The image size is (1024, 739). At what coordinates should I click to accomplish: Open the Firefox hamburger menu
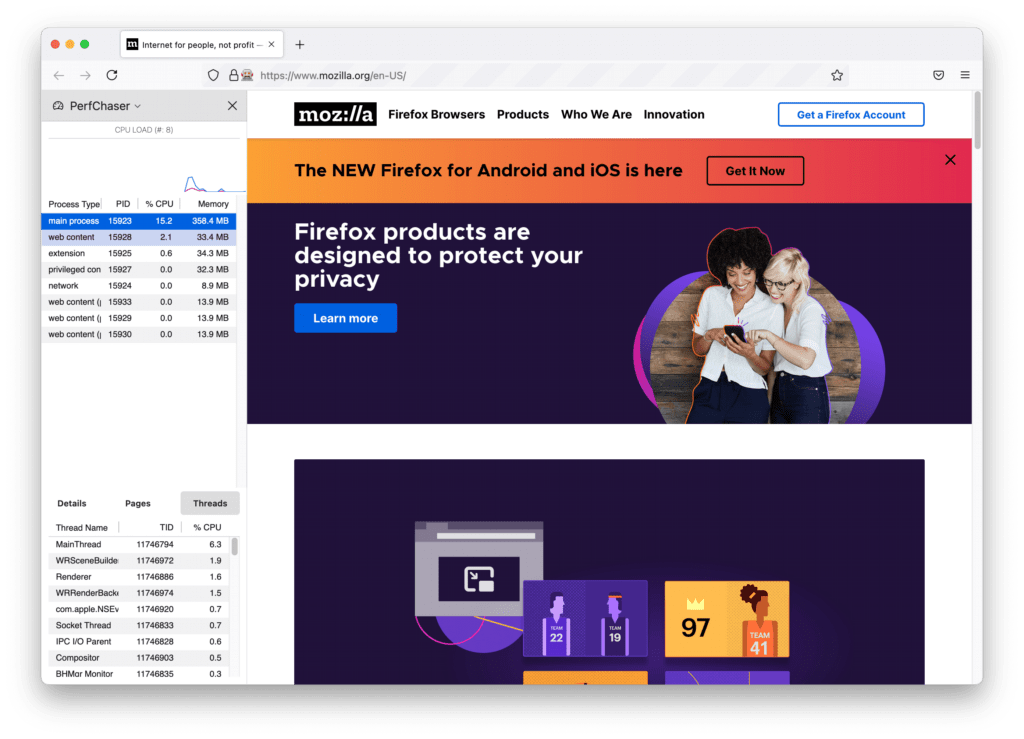pyautogui.click(x=965, y=75)
